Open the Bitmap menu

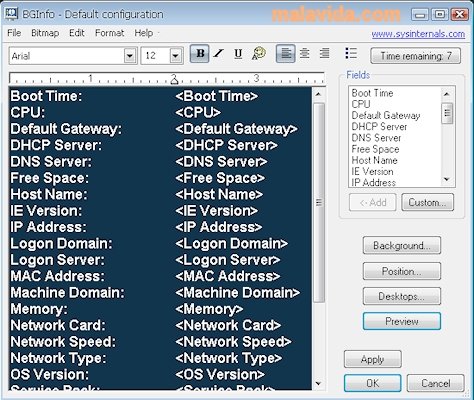point(45,33)
